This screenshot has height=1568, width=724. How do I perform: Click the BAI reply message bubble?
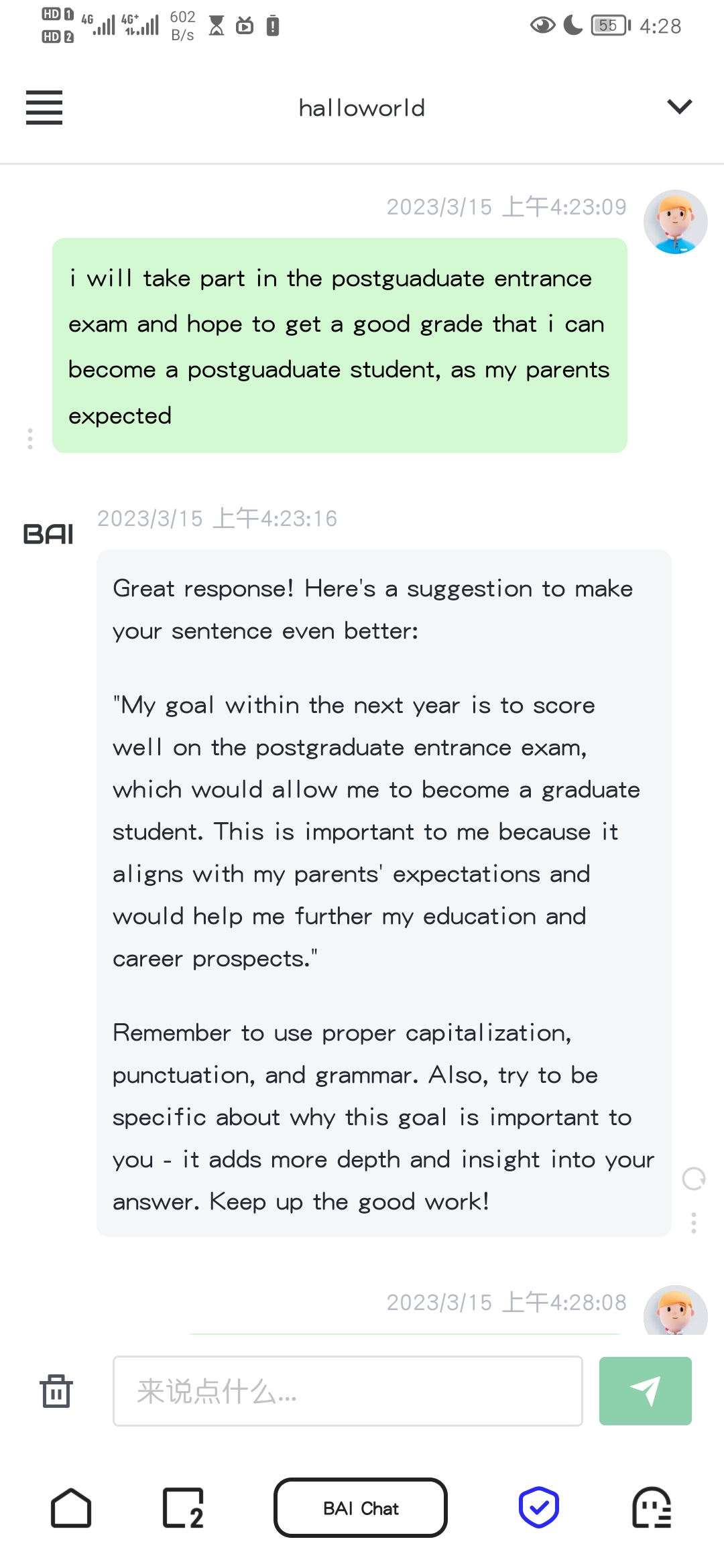point(383,893)
